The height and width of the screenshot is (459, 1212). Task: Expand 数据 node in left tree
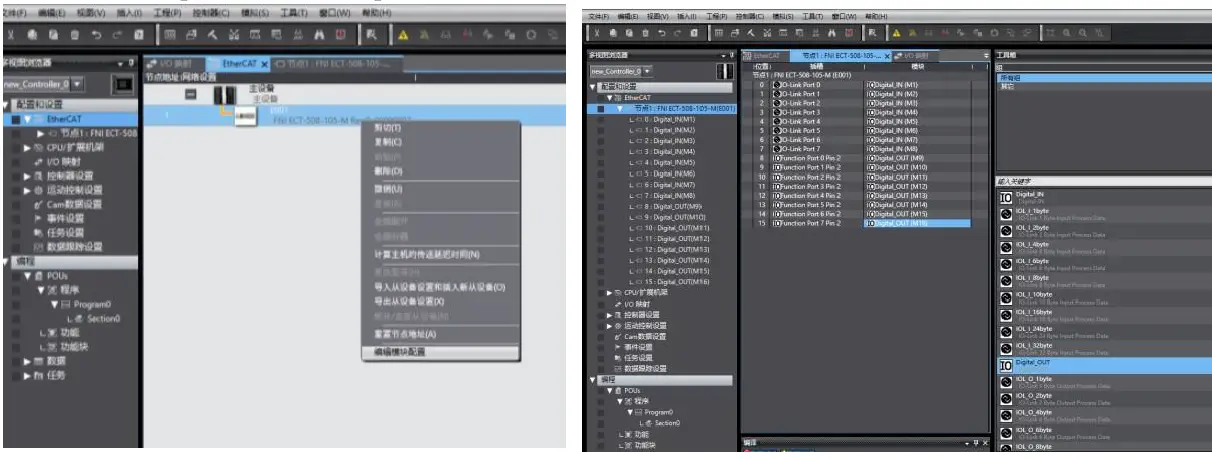[28, 360]
